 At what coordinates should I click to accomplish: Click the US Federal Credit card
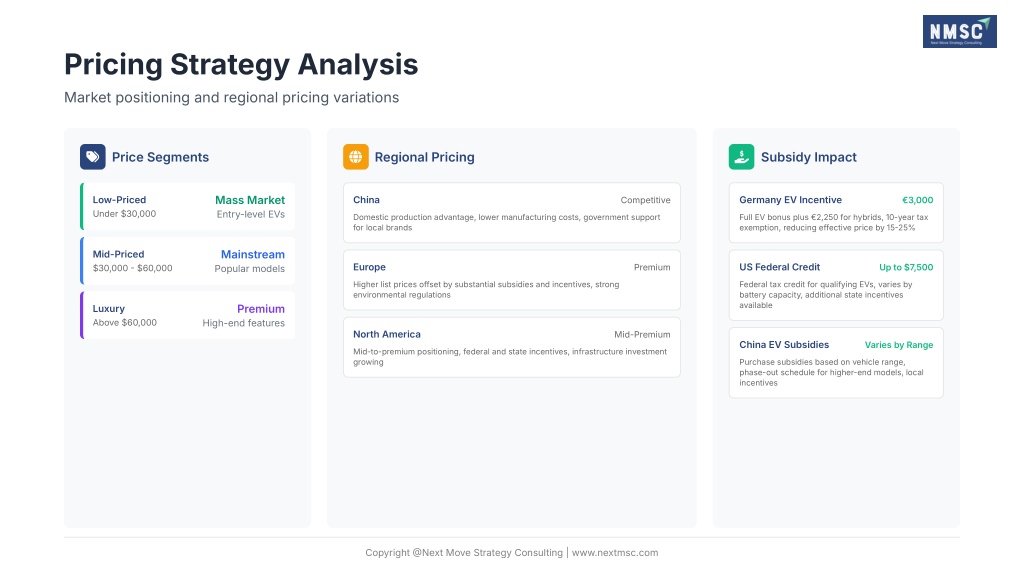coord(835,285)
